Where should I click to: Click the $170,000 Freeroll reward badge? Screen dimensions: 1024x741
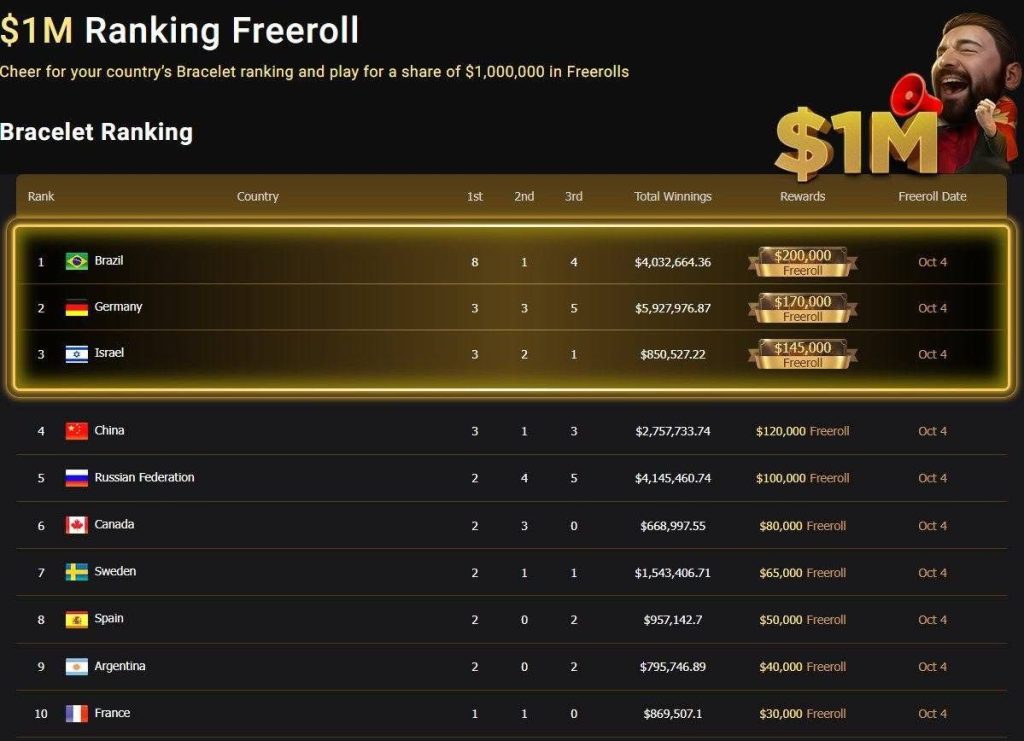click(802, 308)
